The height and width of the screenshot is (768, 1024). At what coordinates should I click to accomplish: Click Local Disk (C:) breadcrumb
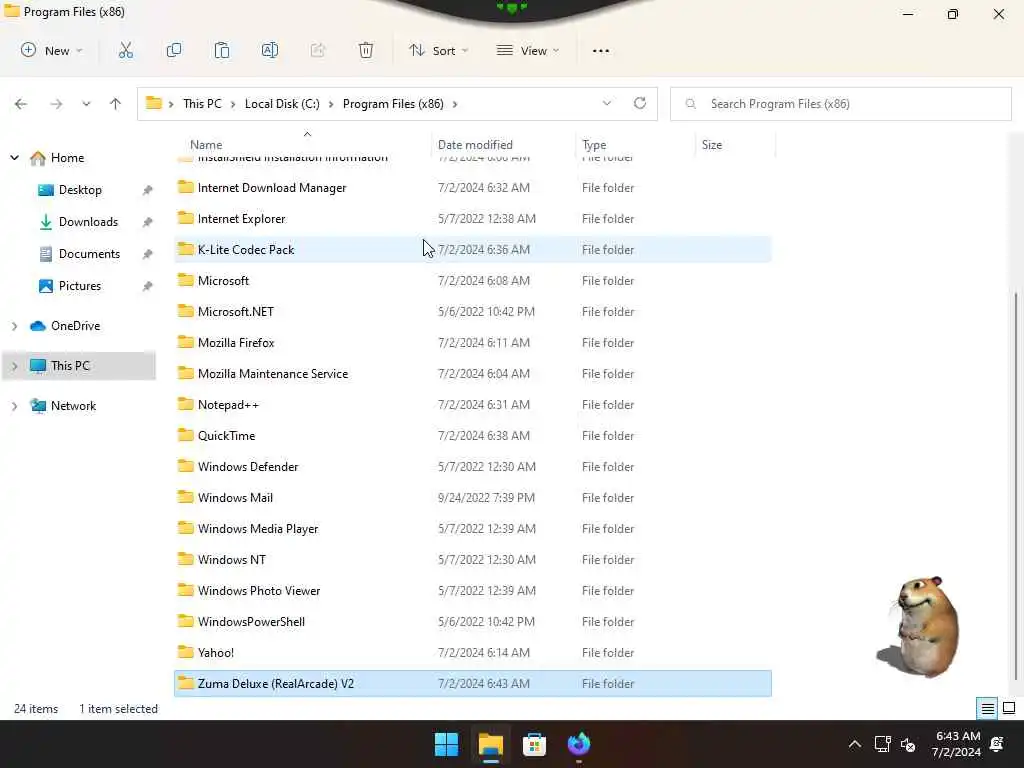tap(282, 104)
